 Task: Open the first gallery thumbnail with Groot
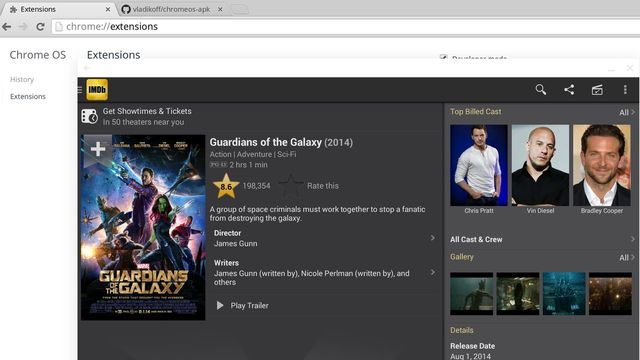click(x=471, y=293)
